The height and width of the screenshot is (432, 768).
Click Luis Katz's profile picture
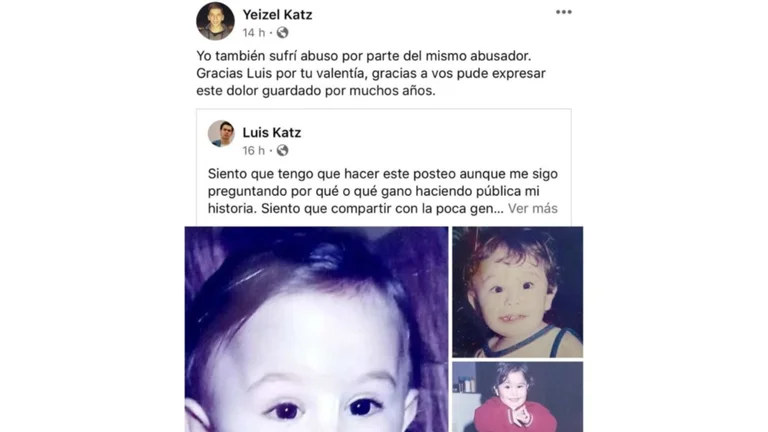tap(221, 133)
